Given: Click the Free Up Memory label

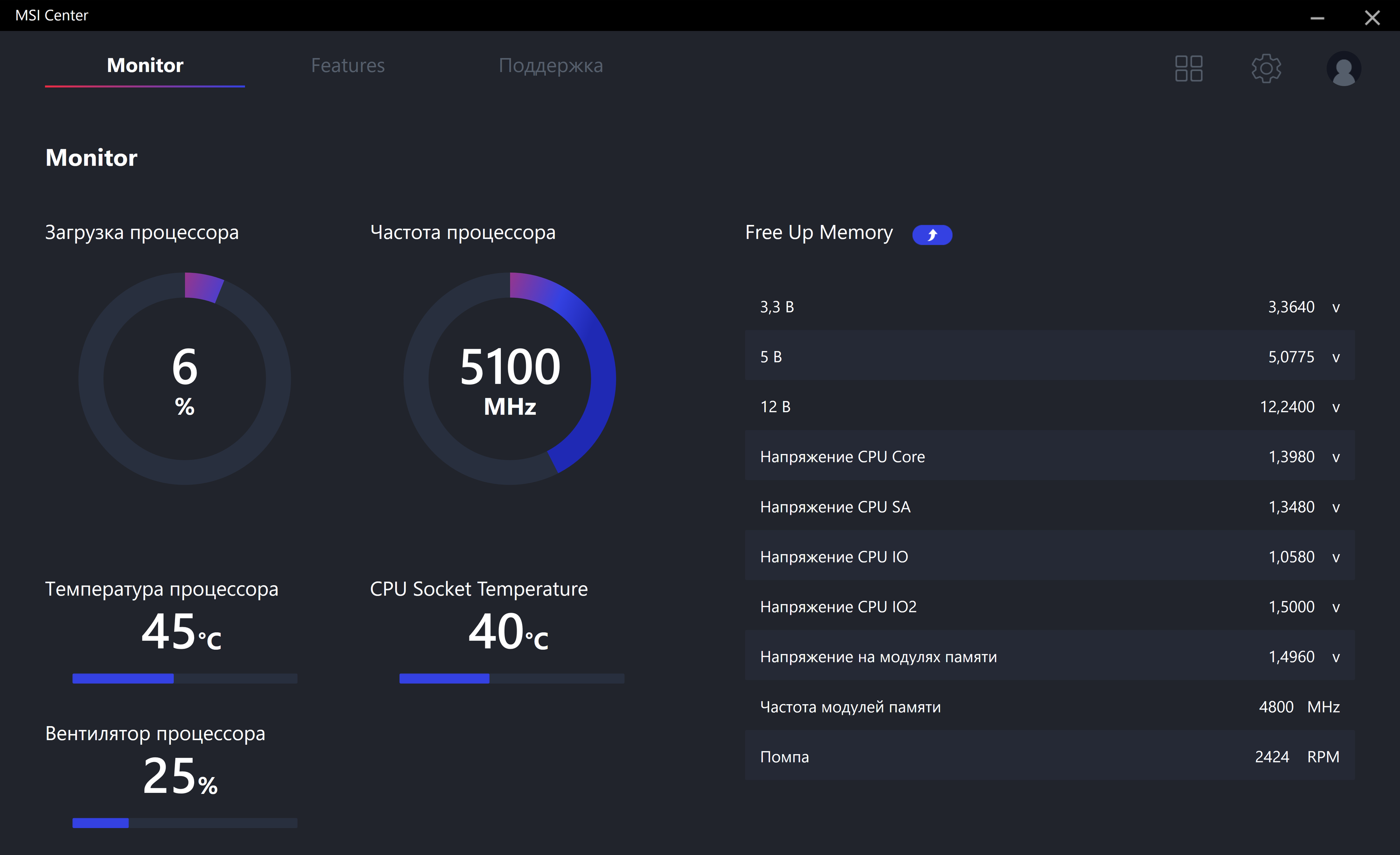Looking at the screenshot, I should tap(818, 233).
